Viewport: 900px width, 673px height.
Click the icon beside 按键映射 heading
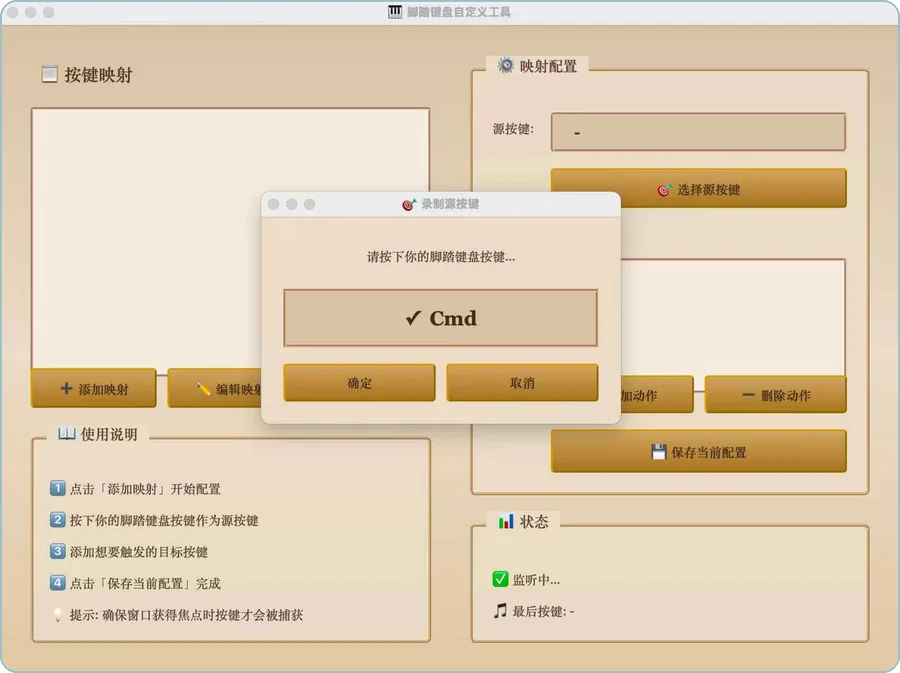click(49, 74)
